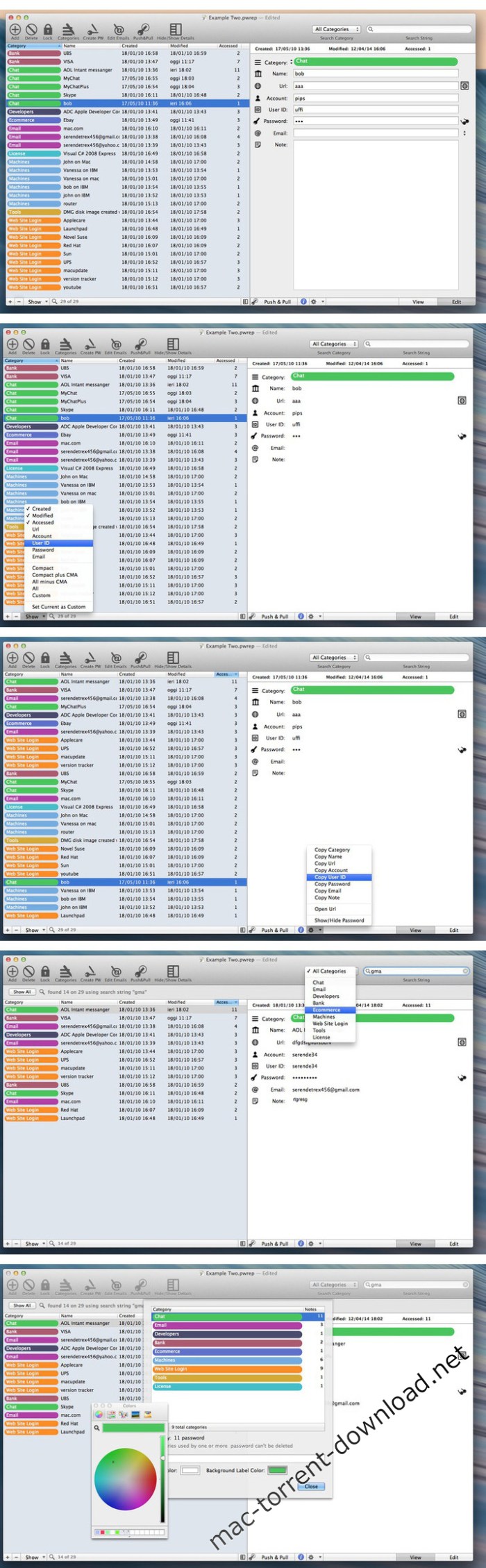Click Push & Pull status bar button, Copy-menu window
Image resolution: width=486 pixels, height=1568 pixels.
[274, 930]
